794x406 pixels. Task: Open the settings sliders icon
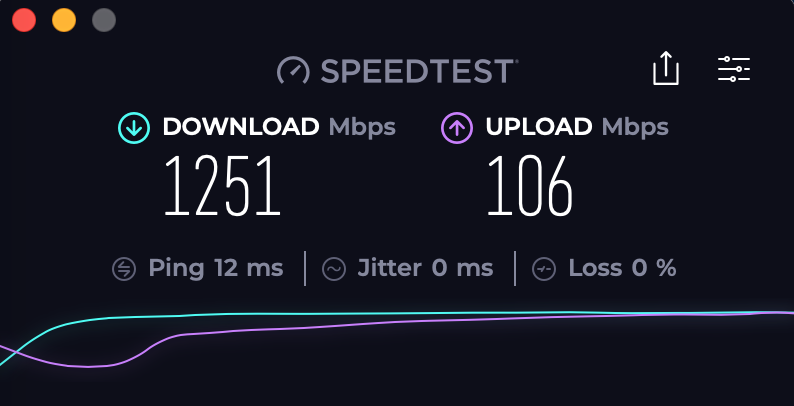(x=734, y=69)
